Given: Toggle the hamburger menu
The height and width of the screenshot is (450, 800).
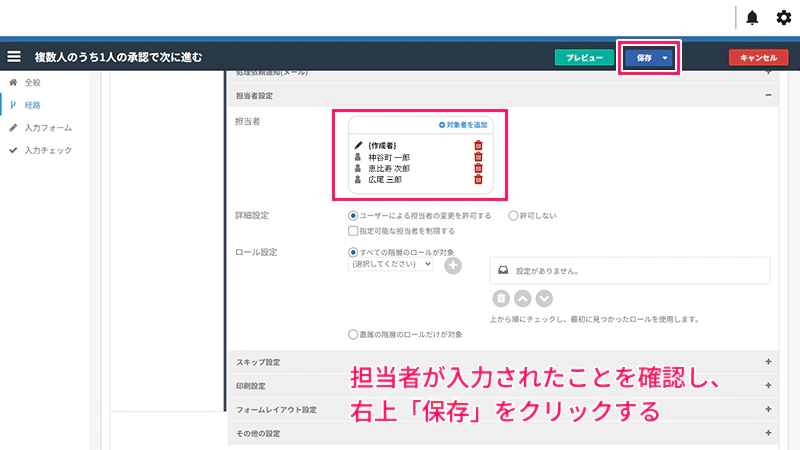Looking at the screenshot, I should click(x=14, y=57).
